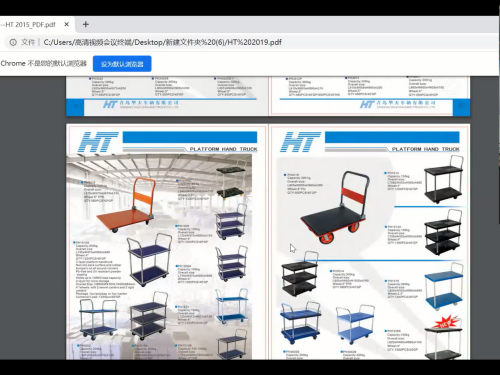Click the plus icon to open new tab

86,24
